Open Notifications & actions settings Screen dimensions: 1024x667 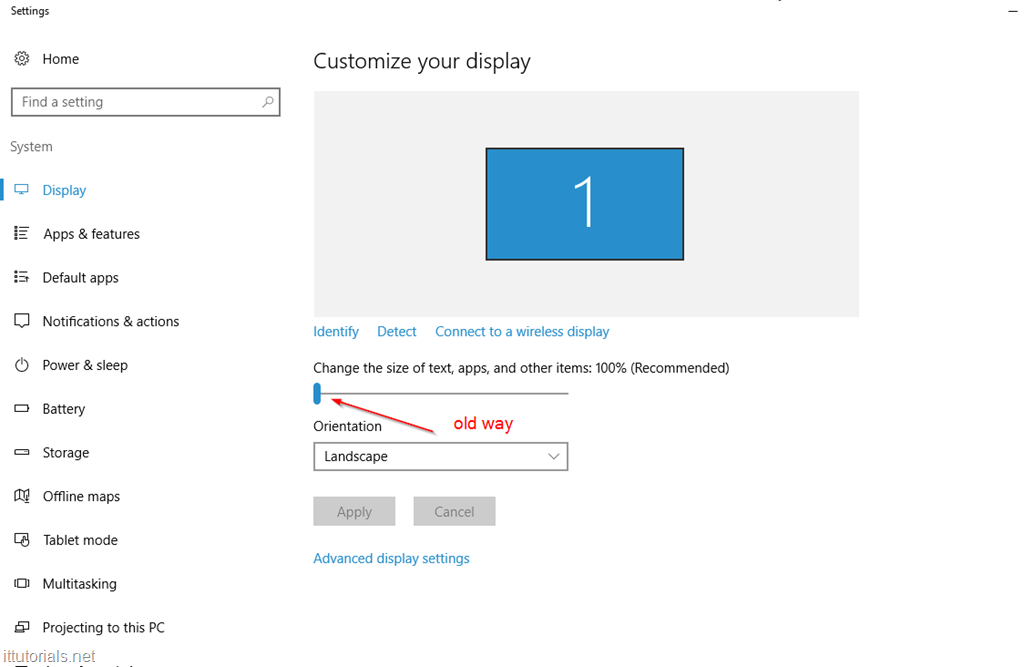click(22, 321)
